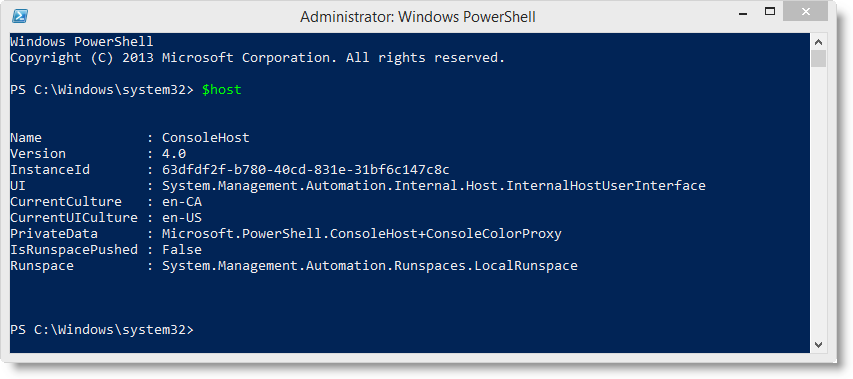Click the Version 4.0 value
Screen dimensions: 853x379
pyautogui.click(x=174, y=154)
